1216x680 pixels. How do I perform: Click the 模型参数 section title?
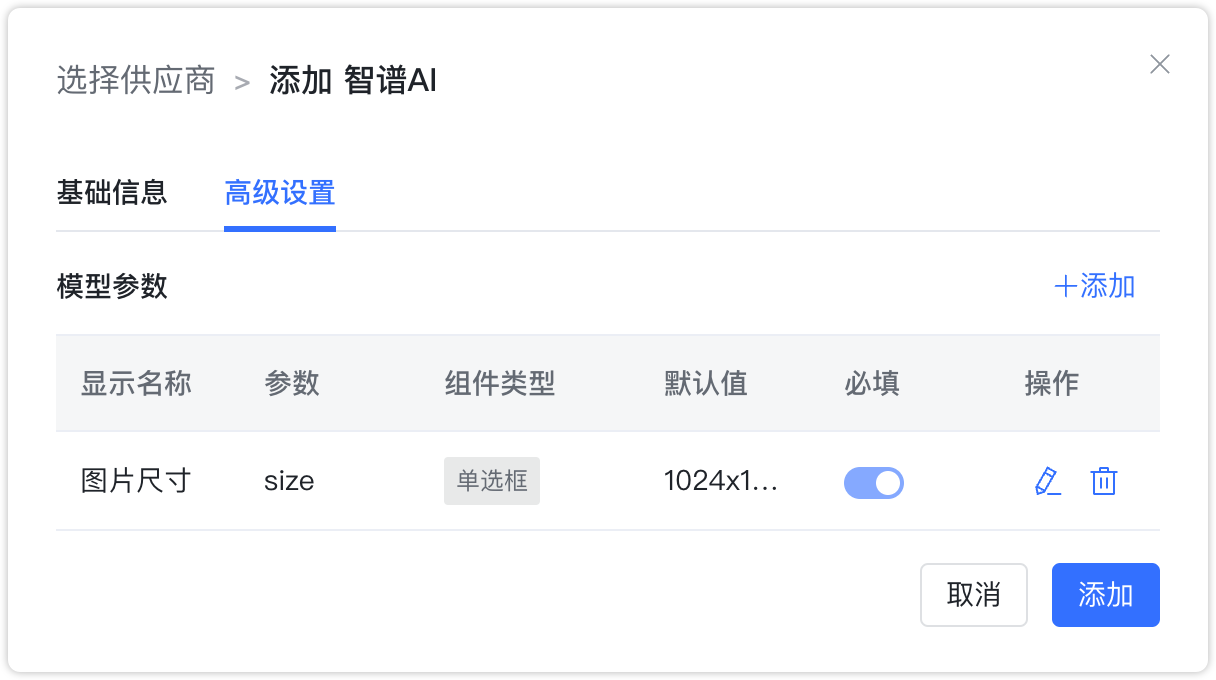112,287
